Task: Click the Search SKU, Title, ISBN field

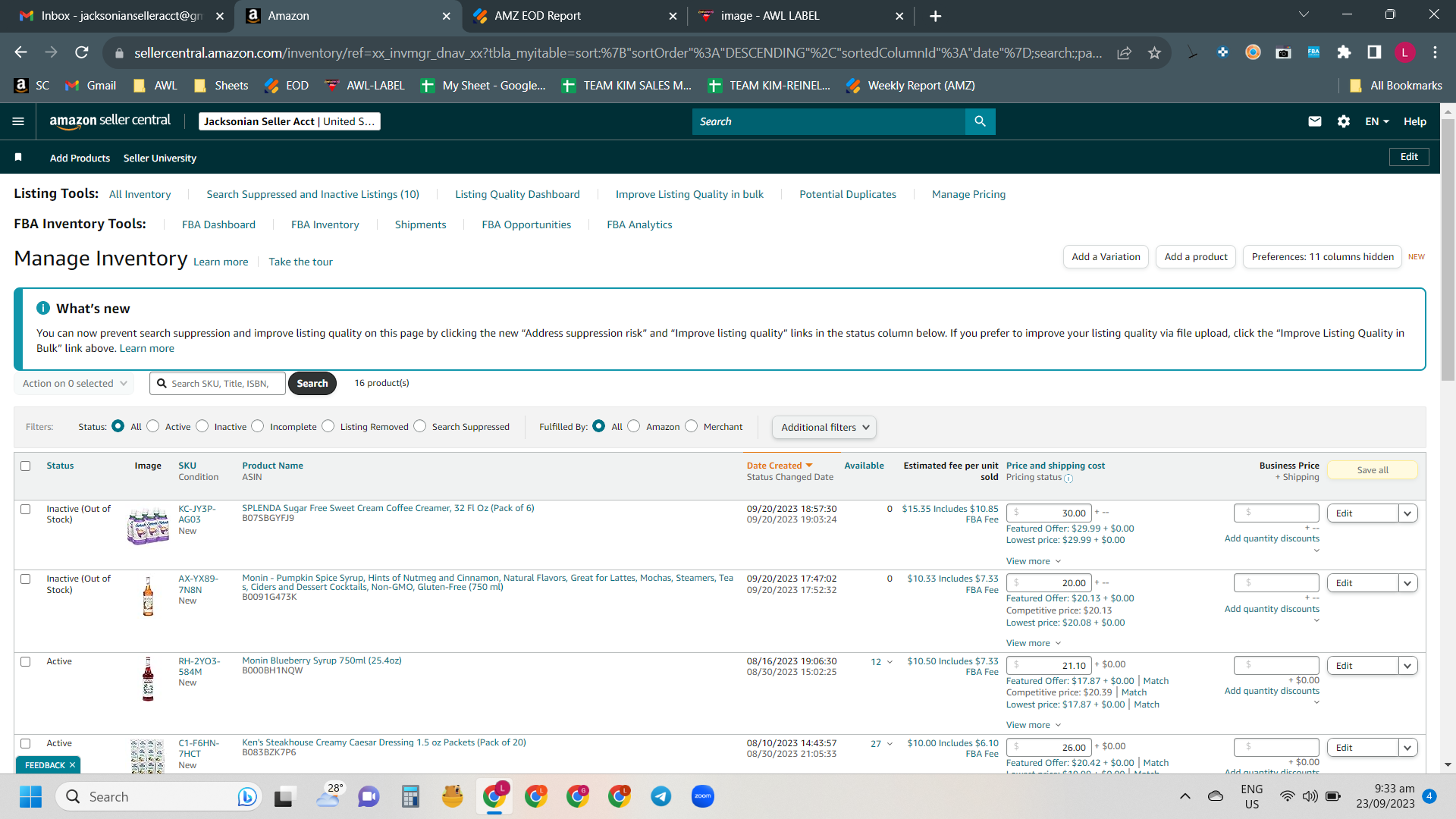Action: coord(218,383)
